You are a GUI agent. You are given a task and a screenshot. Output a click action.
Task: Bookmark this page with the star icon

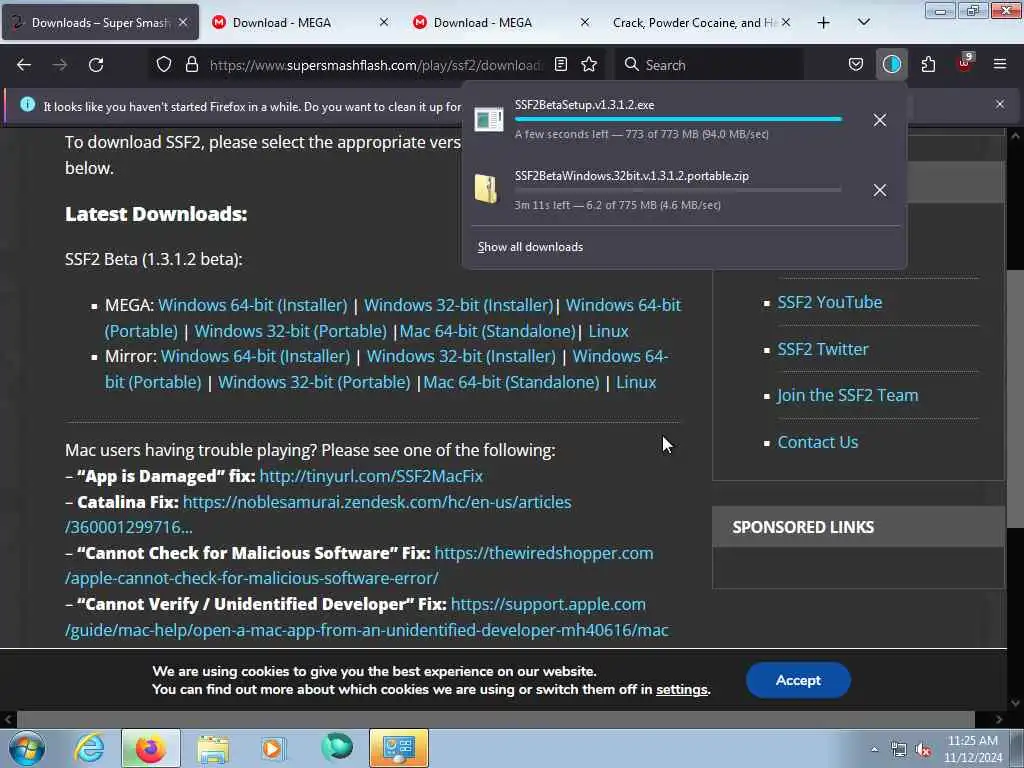[589, 65]
